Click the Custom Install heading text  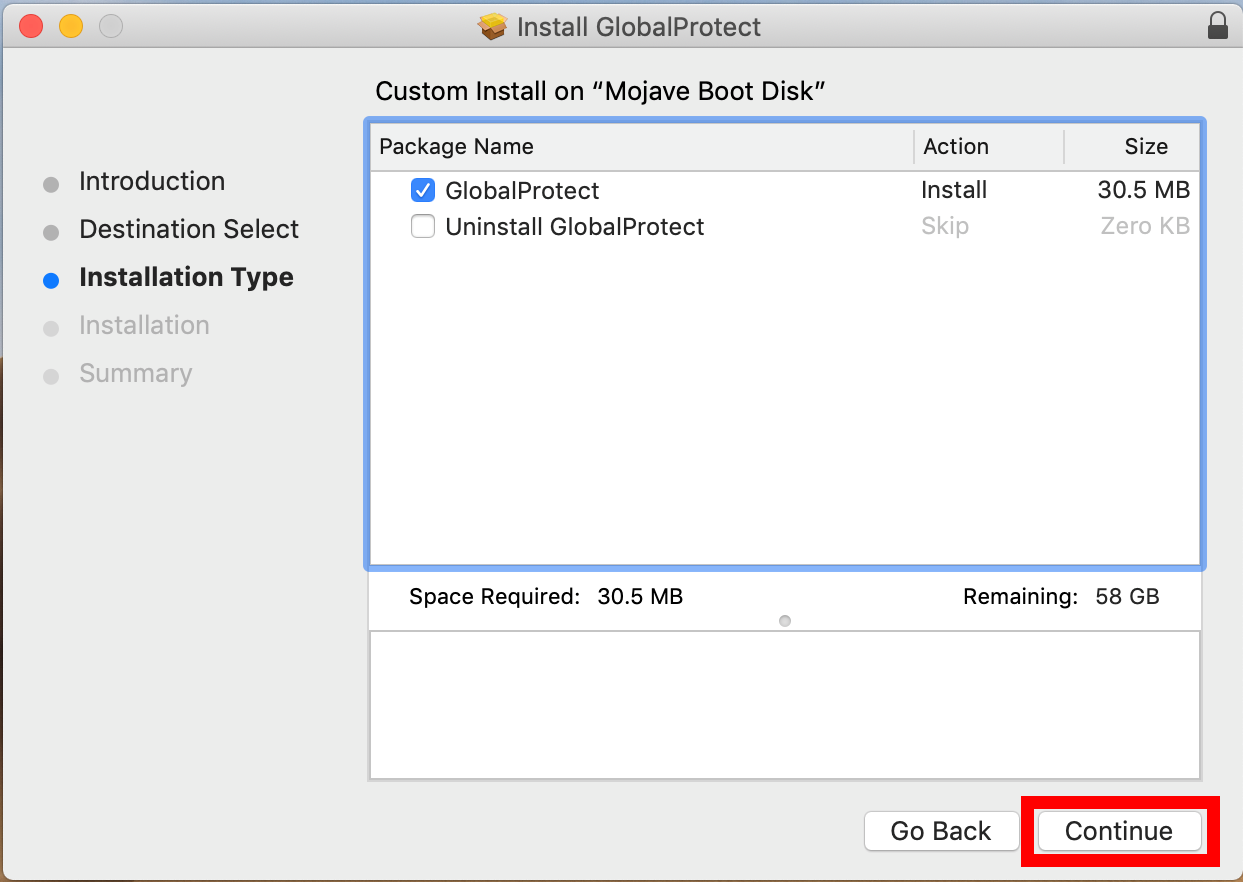(x=600, y=92)
